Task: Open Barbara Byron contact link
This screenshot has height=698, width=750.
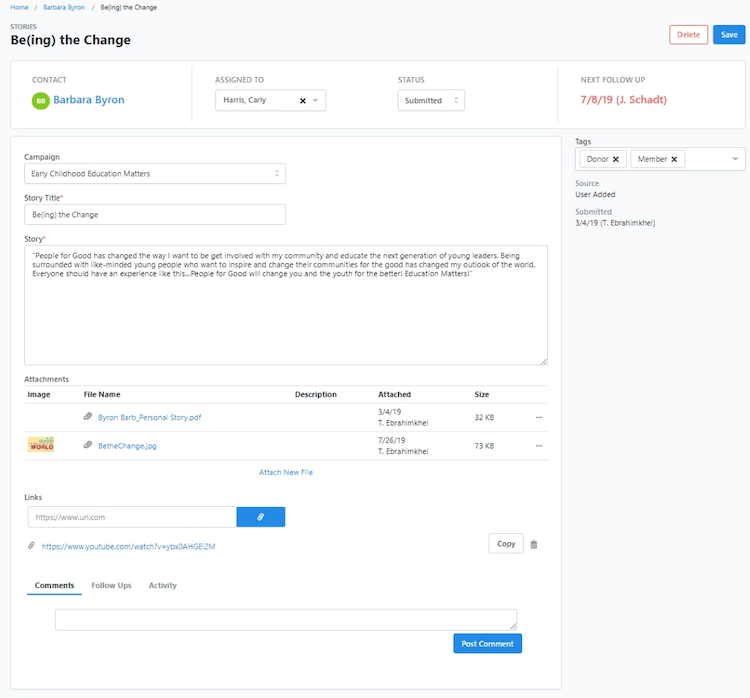Action: click(x=88, y=100)
